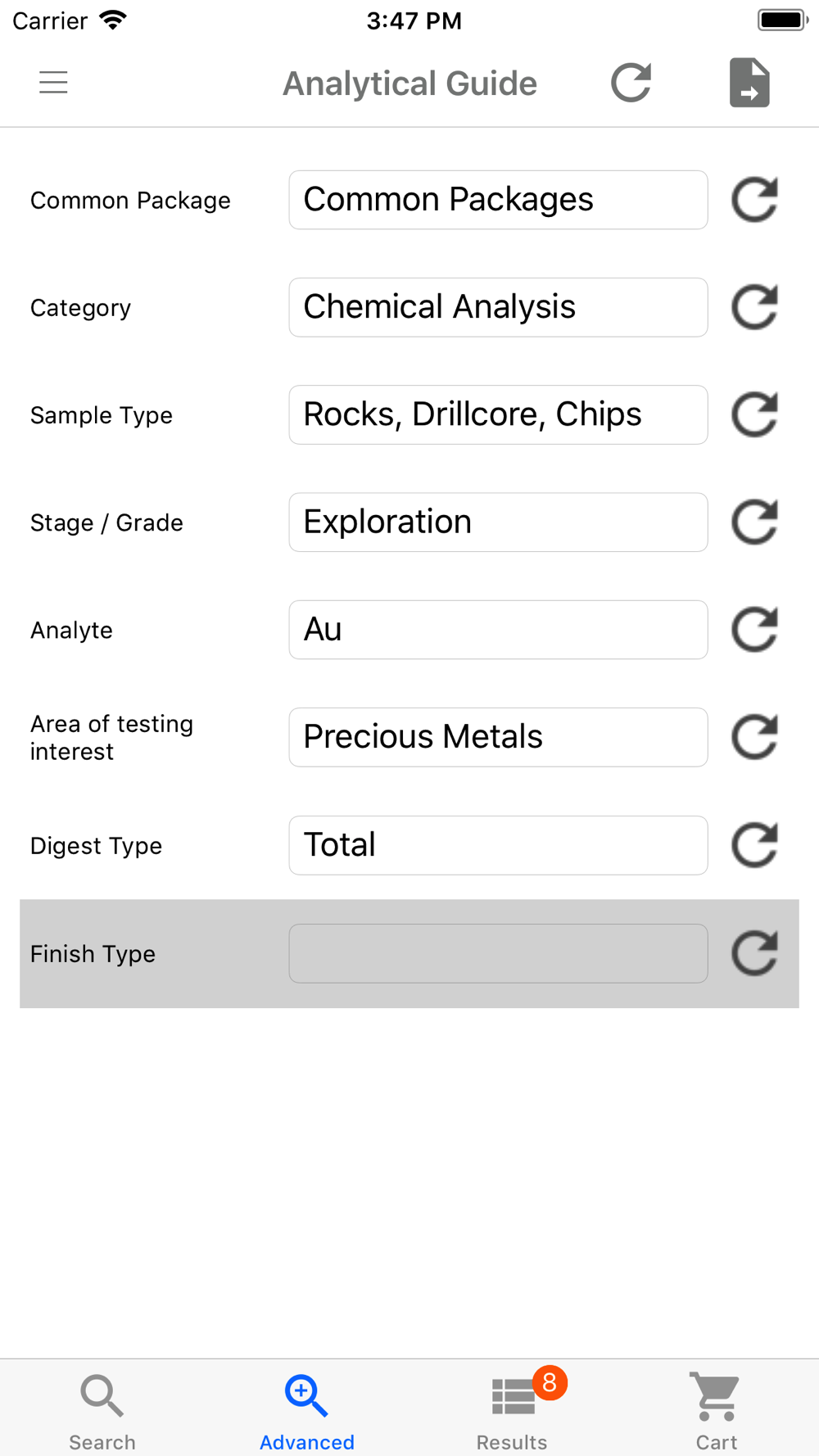Tap the empty Finish Type field
The height and width of the screenshot is (1456, 819).
point(498,953)
